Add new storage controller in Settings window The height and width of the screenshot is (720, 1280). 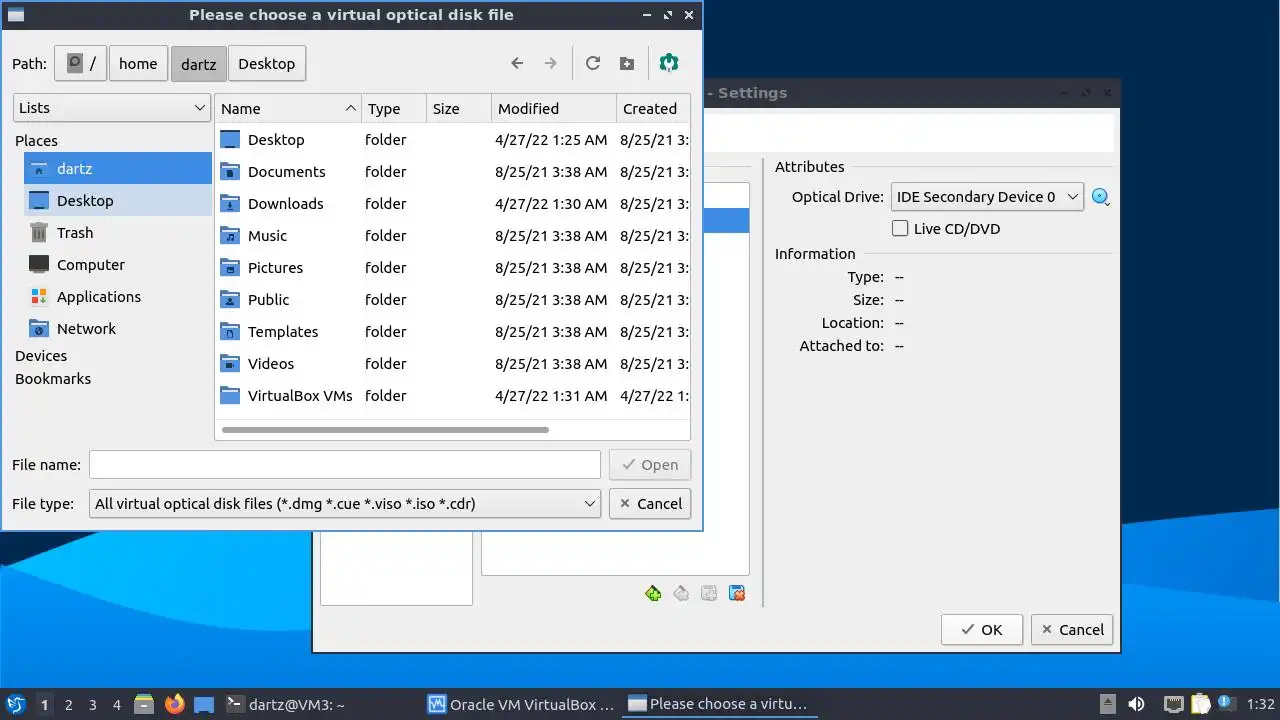(x=653, y=593)
